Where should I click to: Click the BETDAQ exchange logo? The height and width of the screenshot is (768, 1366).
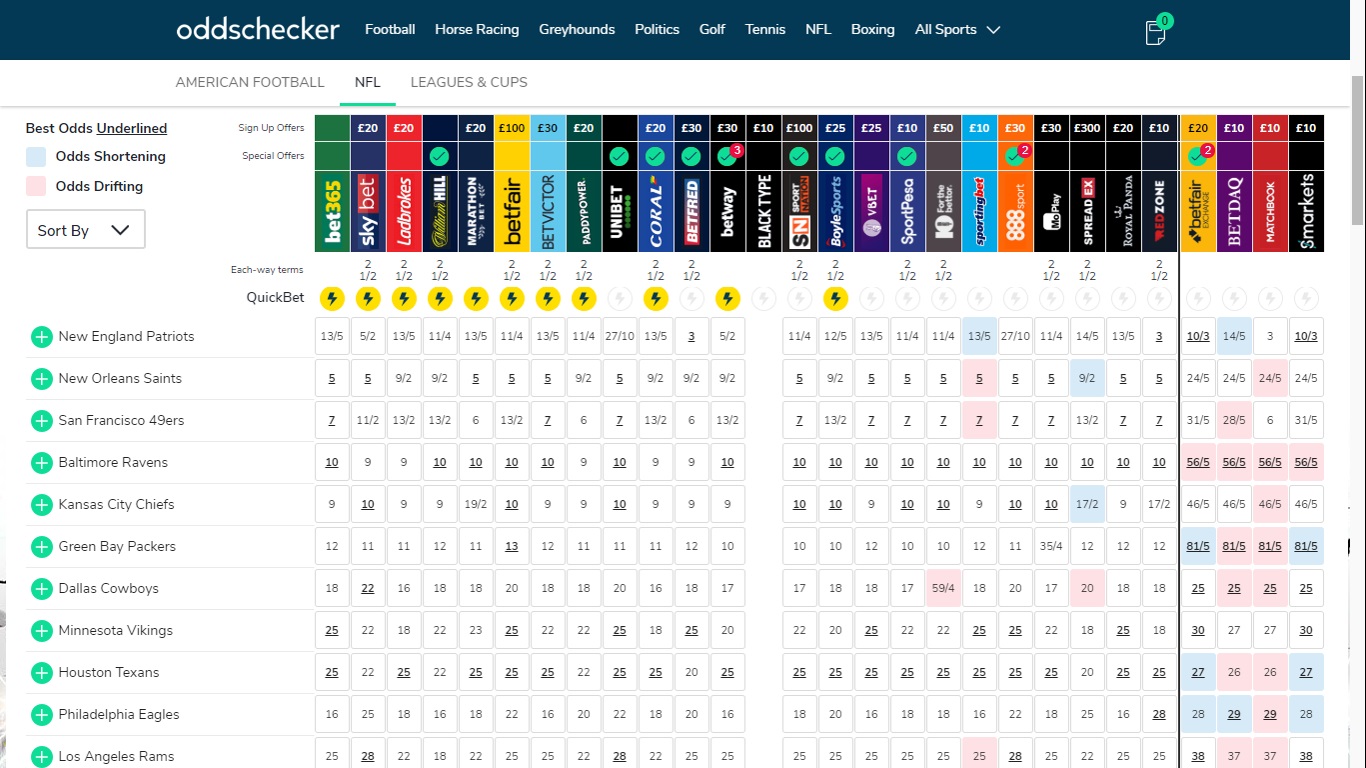pos(1234,212)
